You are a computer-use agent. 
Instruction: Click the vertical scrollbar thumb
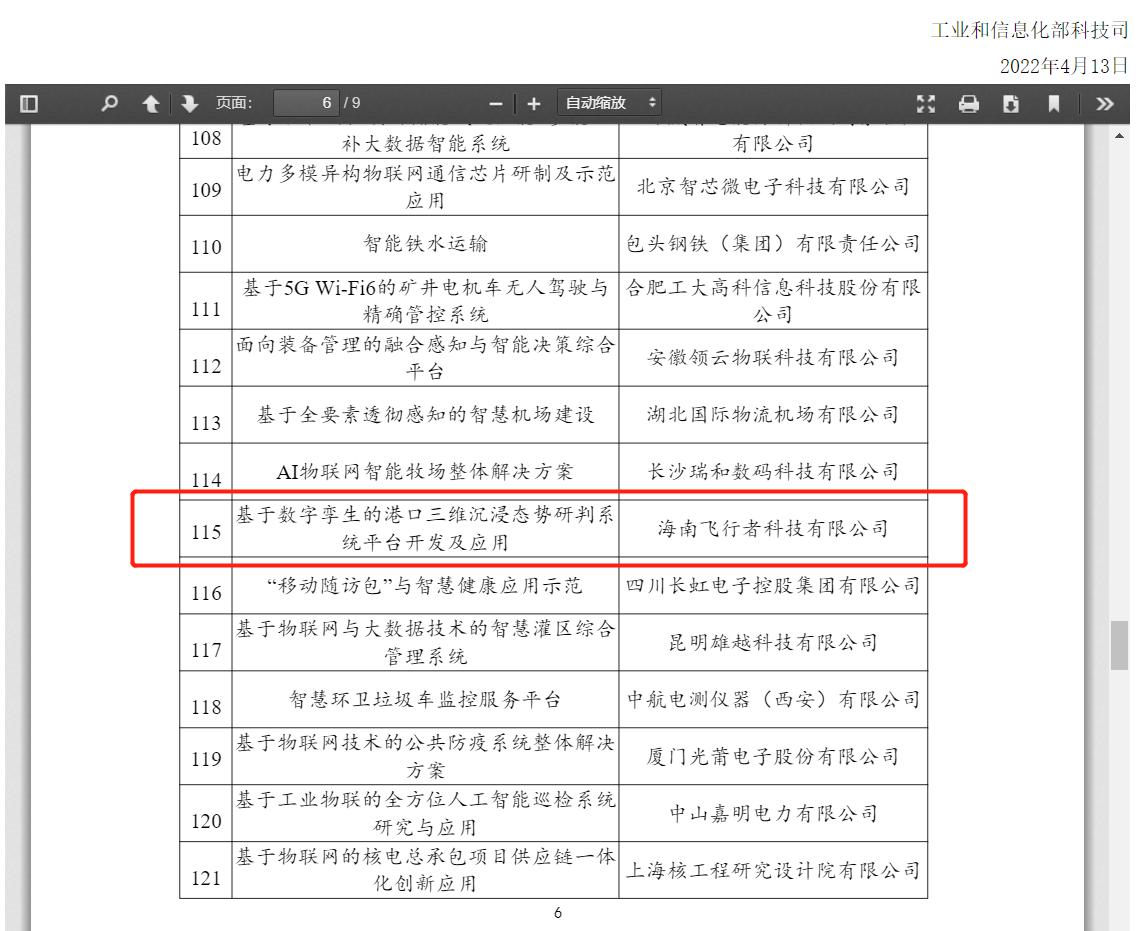1119,645
